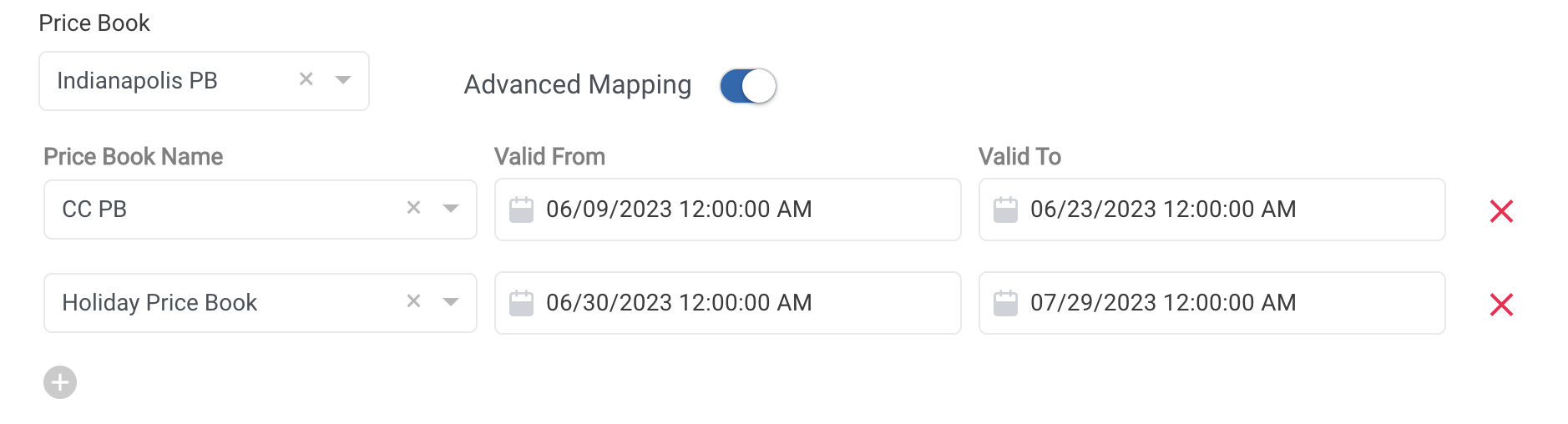Viewport: 1568px width, 424px height.
Task: Click the 06/30/2023 Valid From field
Action: click(679, 303)
